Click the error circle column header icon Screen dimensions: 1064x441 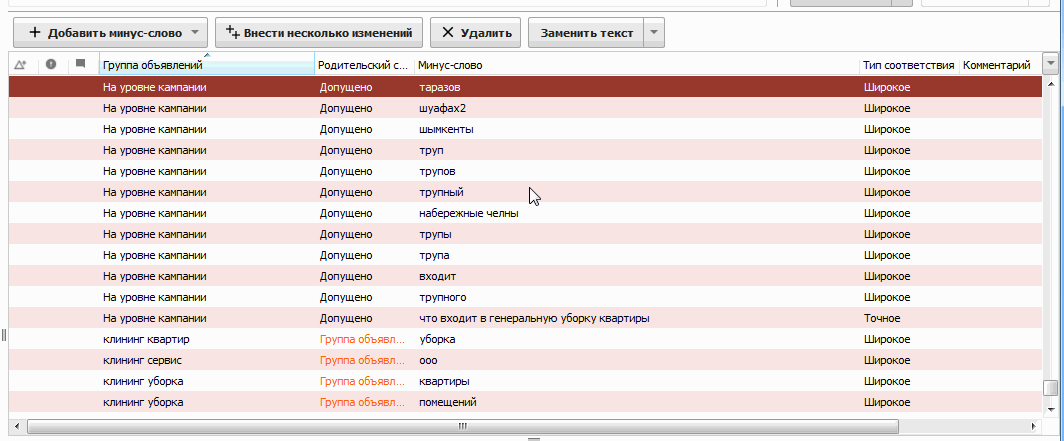51,65
